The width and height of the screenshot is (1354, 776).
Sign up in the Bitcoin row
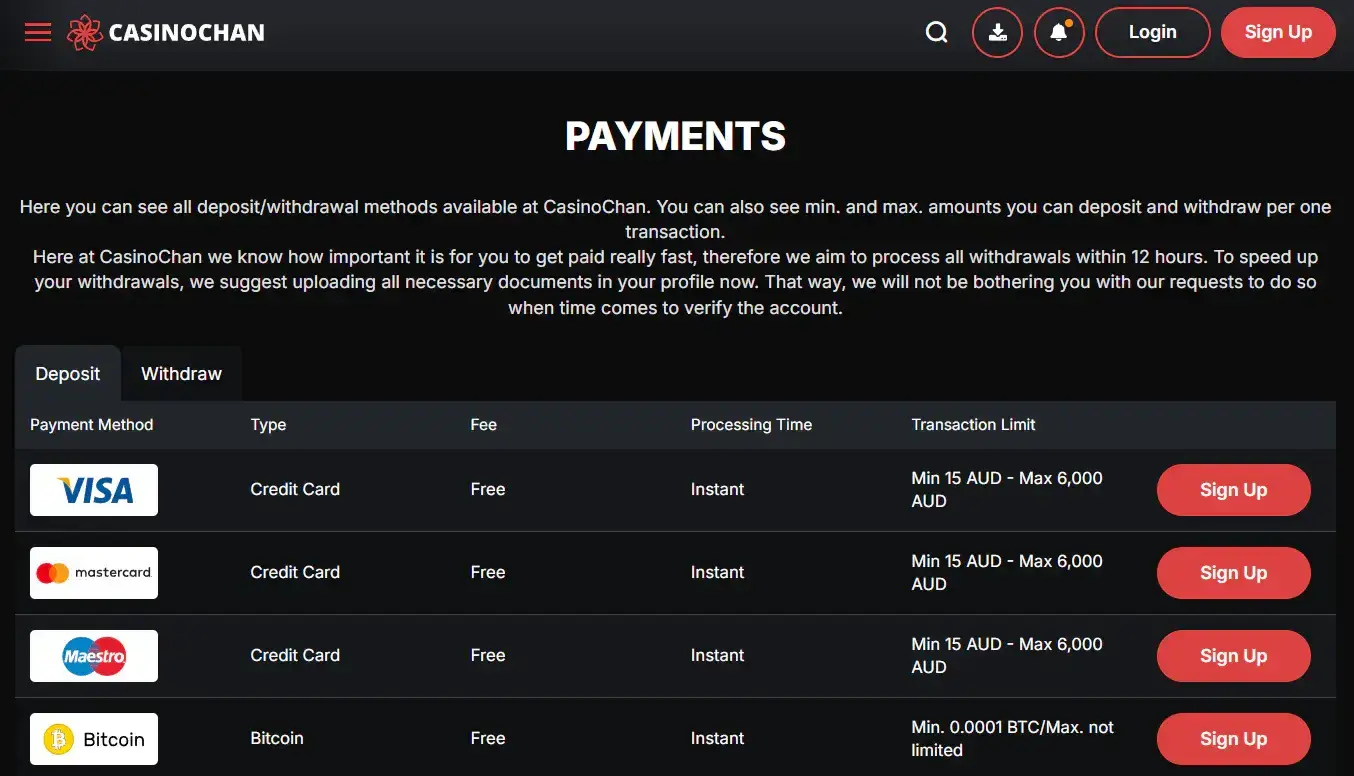pos(1234,739)
